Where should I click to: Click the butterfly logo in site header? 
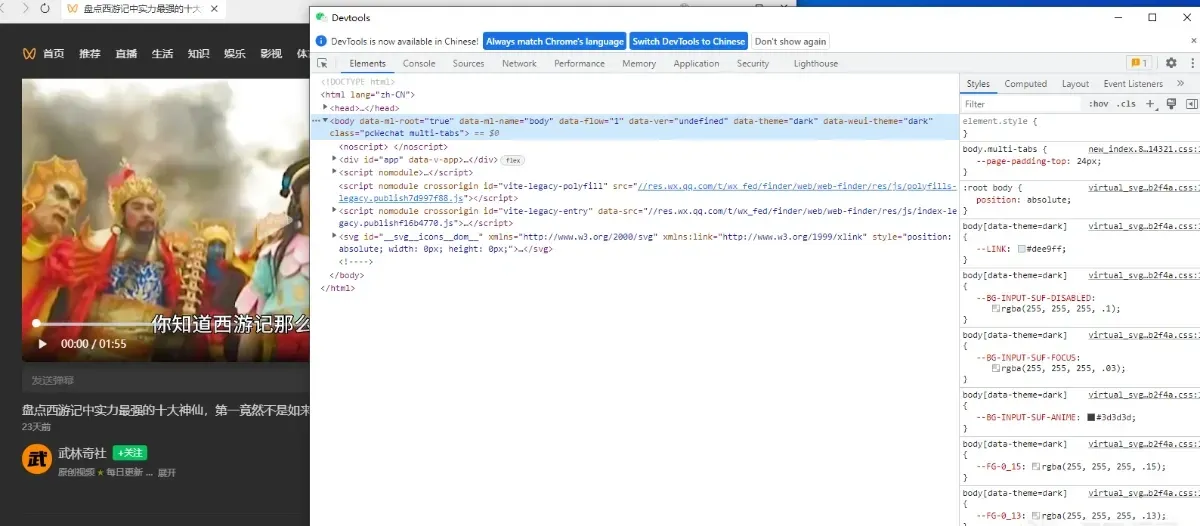coord(30,53)
